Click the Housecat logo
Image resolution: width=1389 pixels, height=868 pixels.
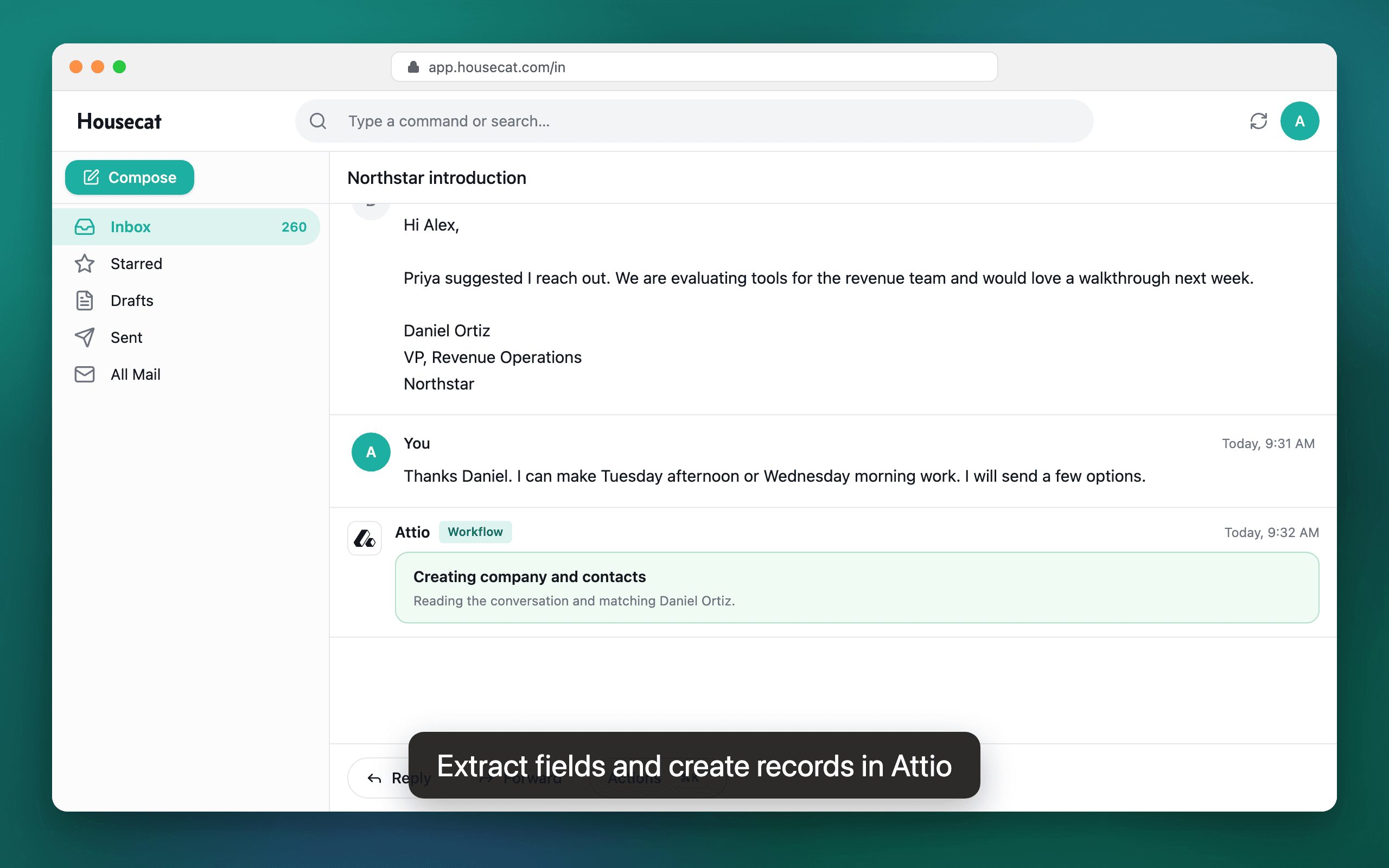click(119, 122)
